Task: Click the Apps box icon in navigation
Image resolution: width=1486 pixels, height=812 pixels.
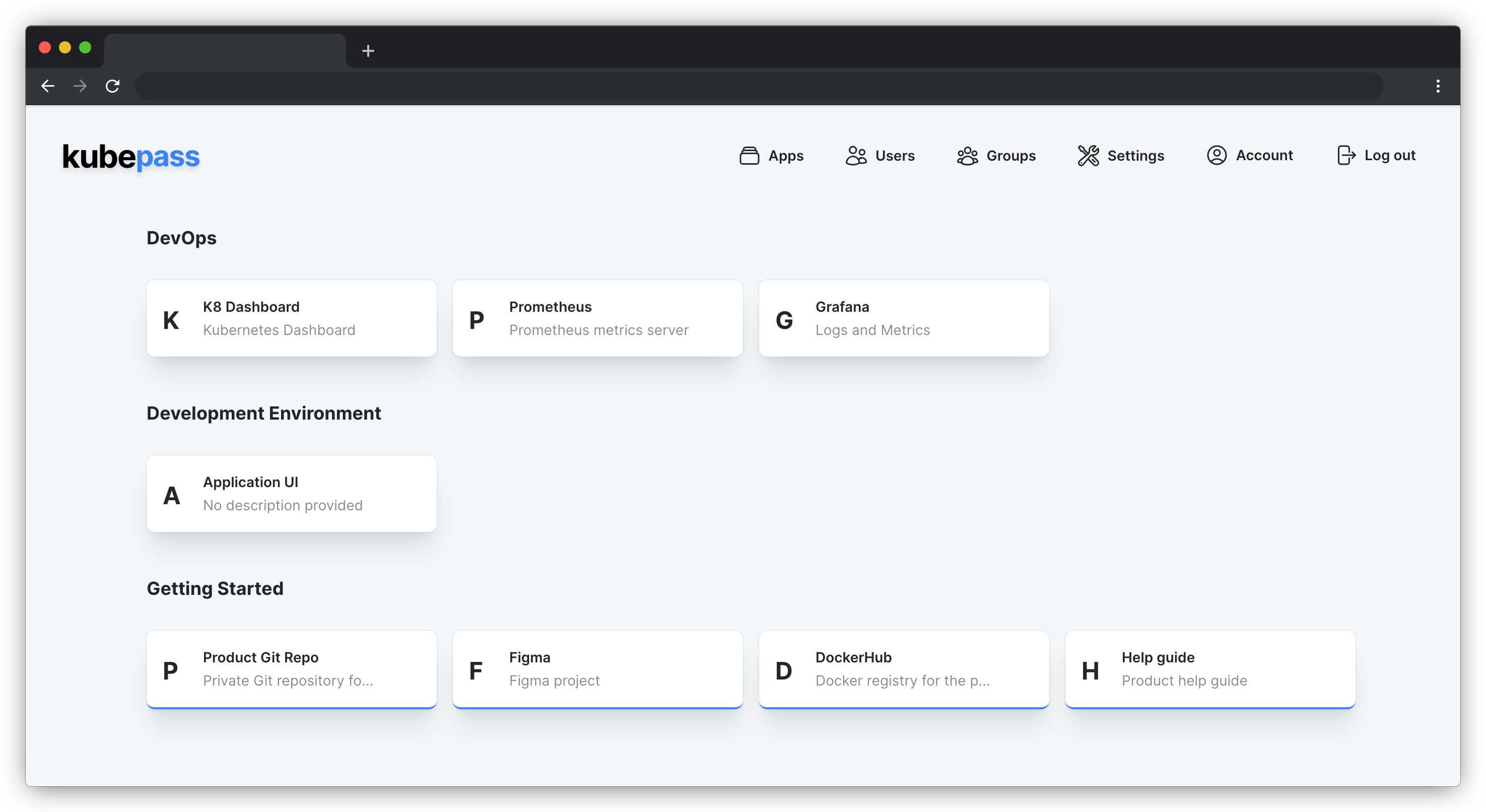Action: (x=749, y=156)
